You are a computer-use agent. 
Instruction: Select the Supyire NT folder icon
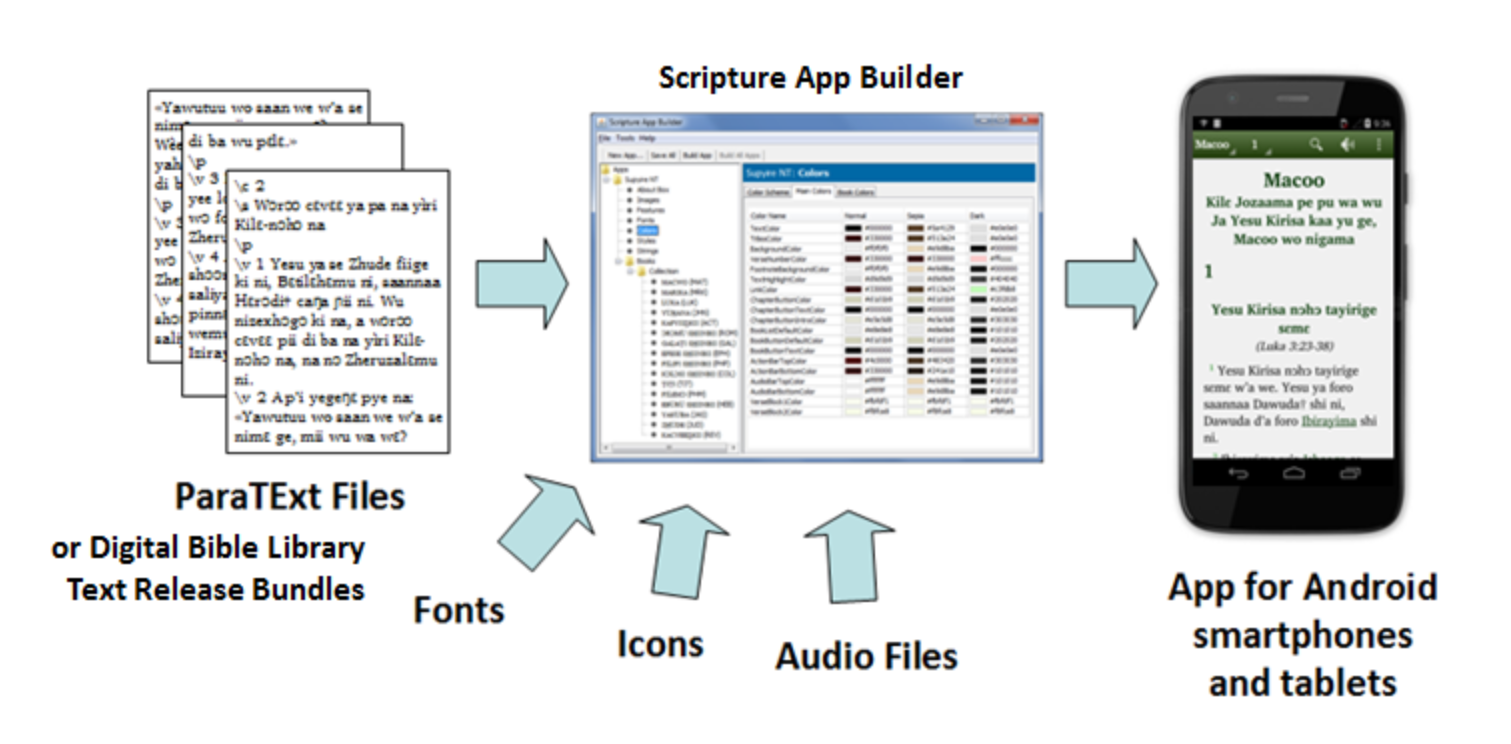617,180
